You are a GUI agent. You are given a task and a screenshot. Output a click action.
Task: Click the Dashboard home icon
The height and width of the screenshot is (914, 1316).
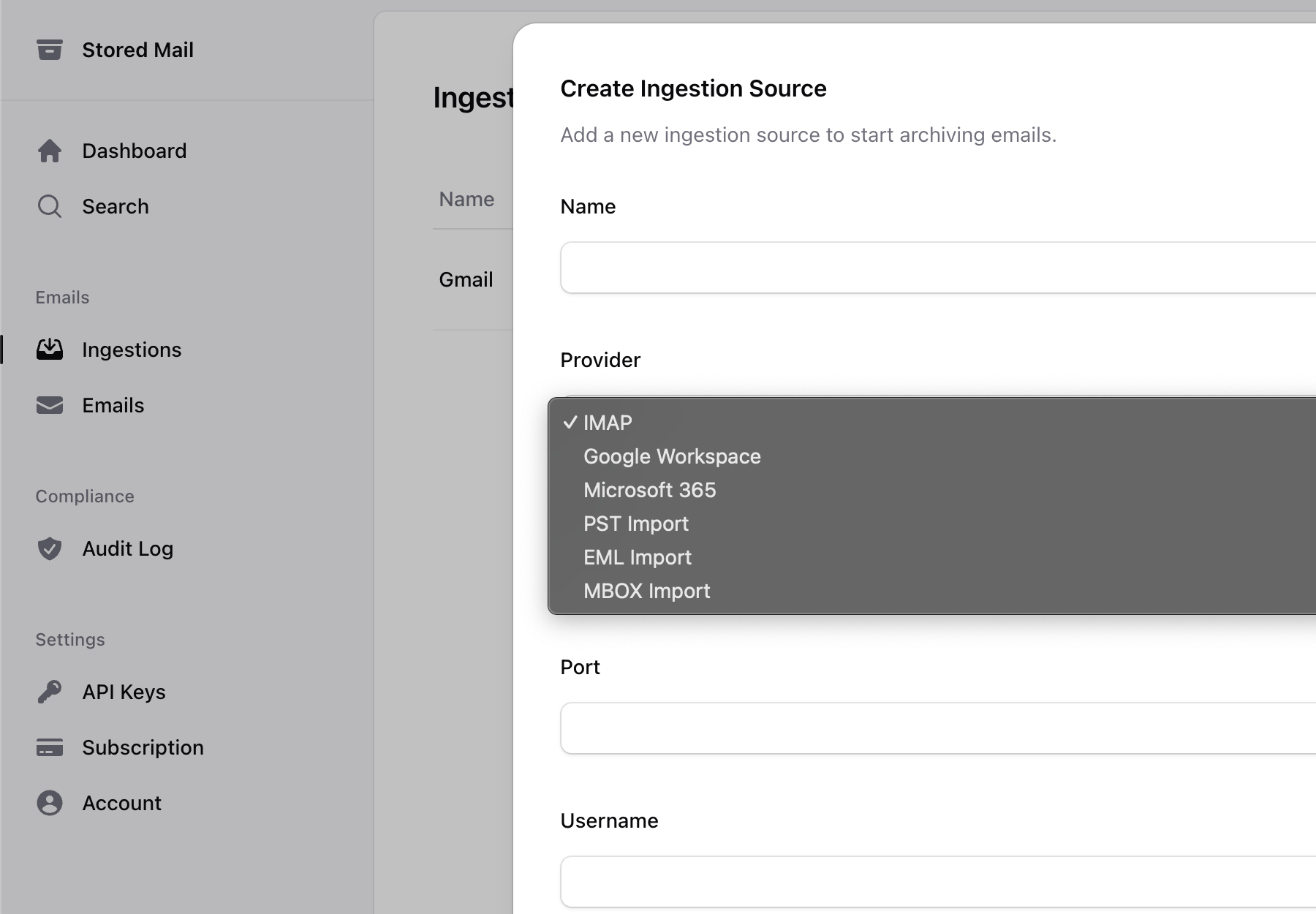pos(50,151)
